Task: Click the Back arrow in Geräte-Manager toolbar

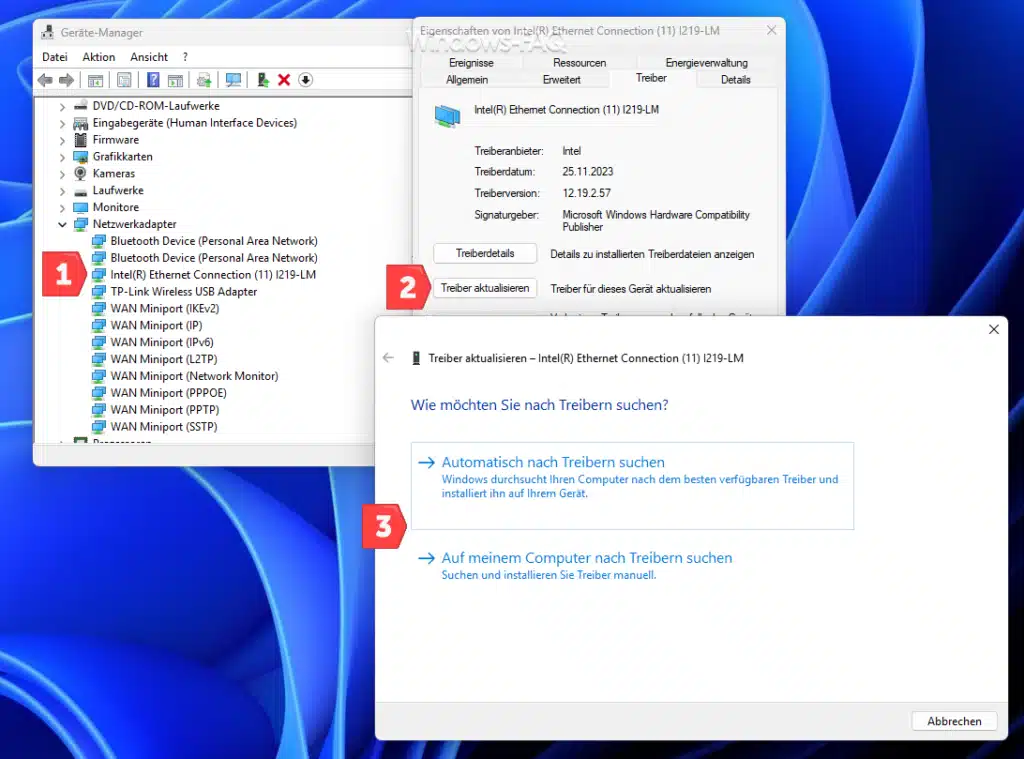Action: (45, 80)
